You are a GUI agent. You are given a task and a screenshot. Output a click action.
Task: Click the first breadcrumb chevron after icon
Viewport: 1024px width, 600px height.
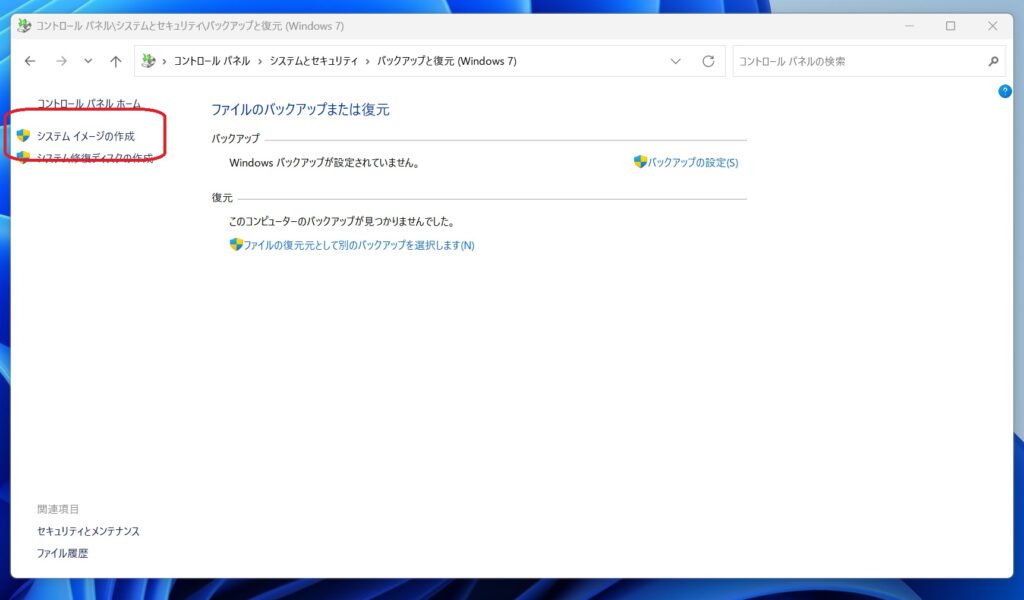click(x=164, y=61)
